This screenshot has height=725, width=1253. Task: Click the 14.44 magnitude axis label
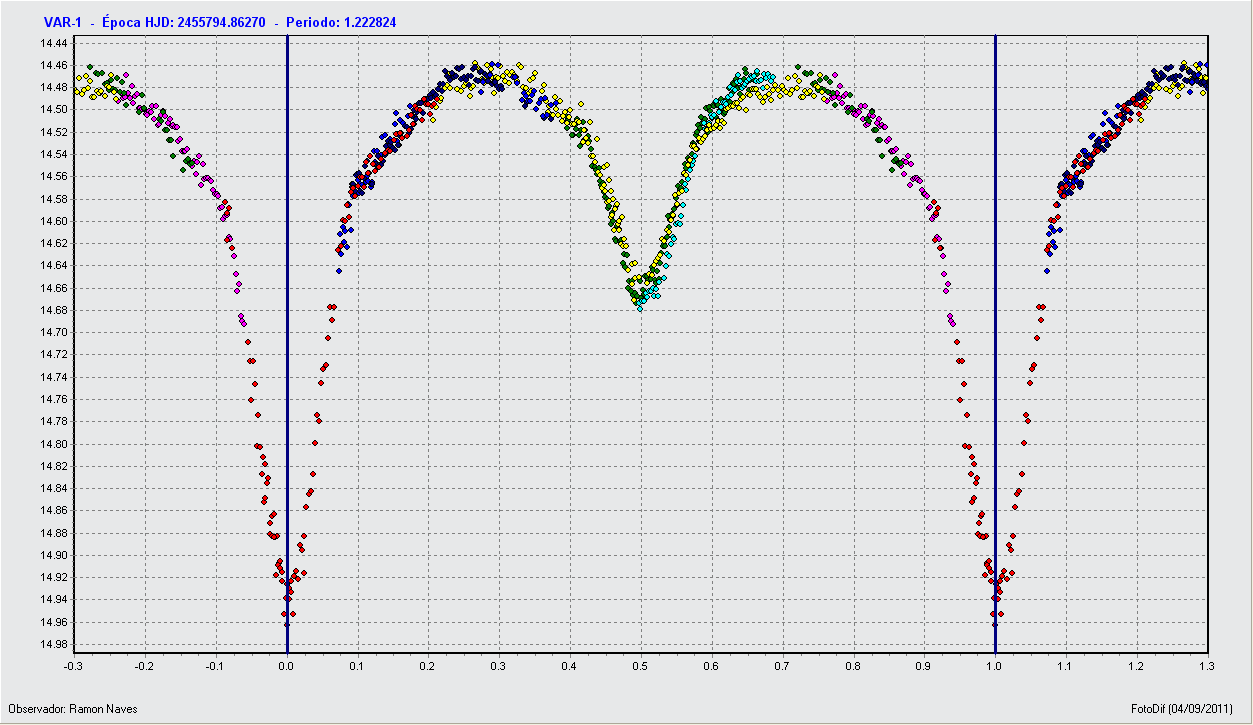[54, 43]
